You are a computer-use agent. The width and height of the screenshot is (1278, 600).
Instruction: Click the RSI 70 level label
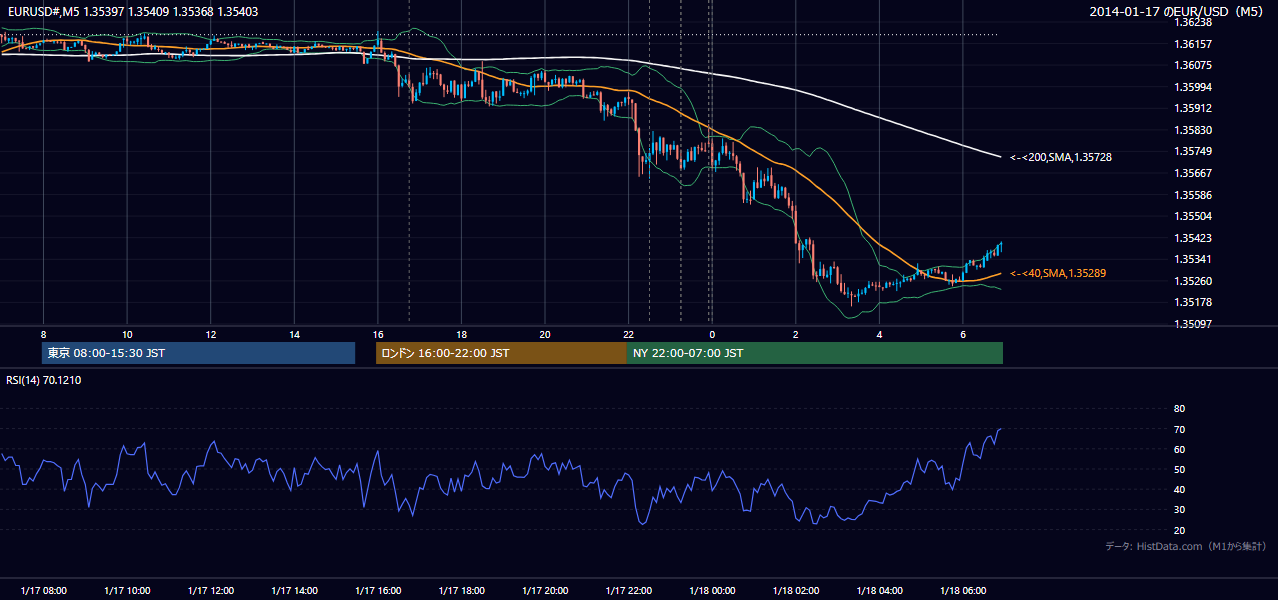coord(1179,429)
